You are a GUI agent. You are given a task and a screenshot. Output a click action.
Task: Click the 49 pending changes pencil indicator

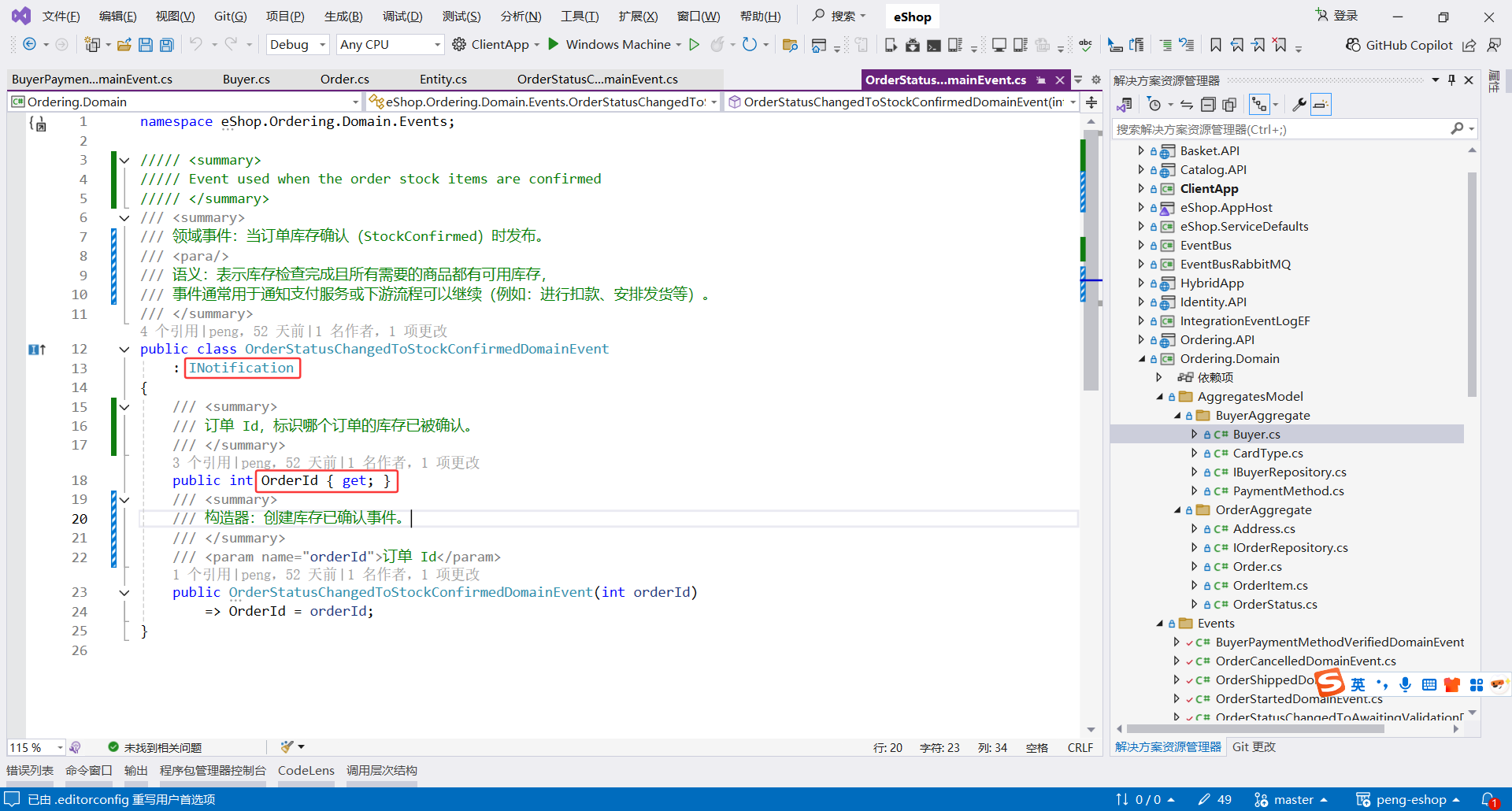(x=1215, y=800)
